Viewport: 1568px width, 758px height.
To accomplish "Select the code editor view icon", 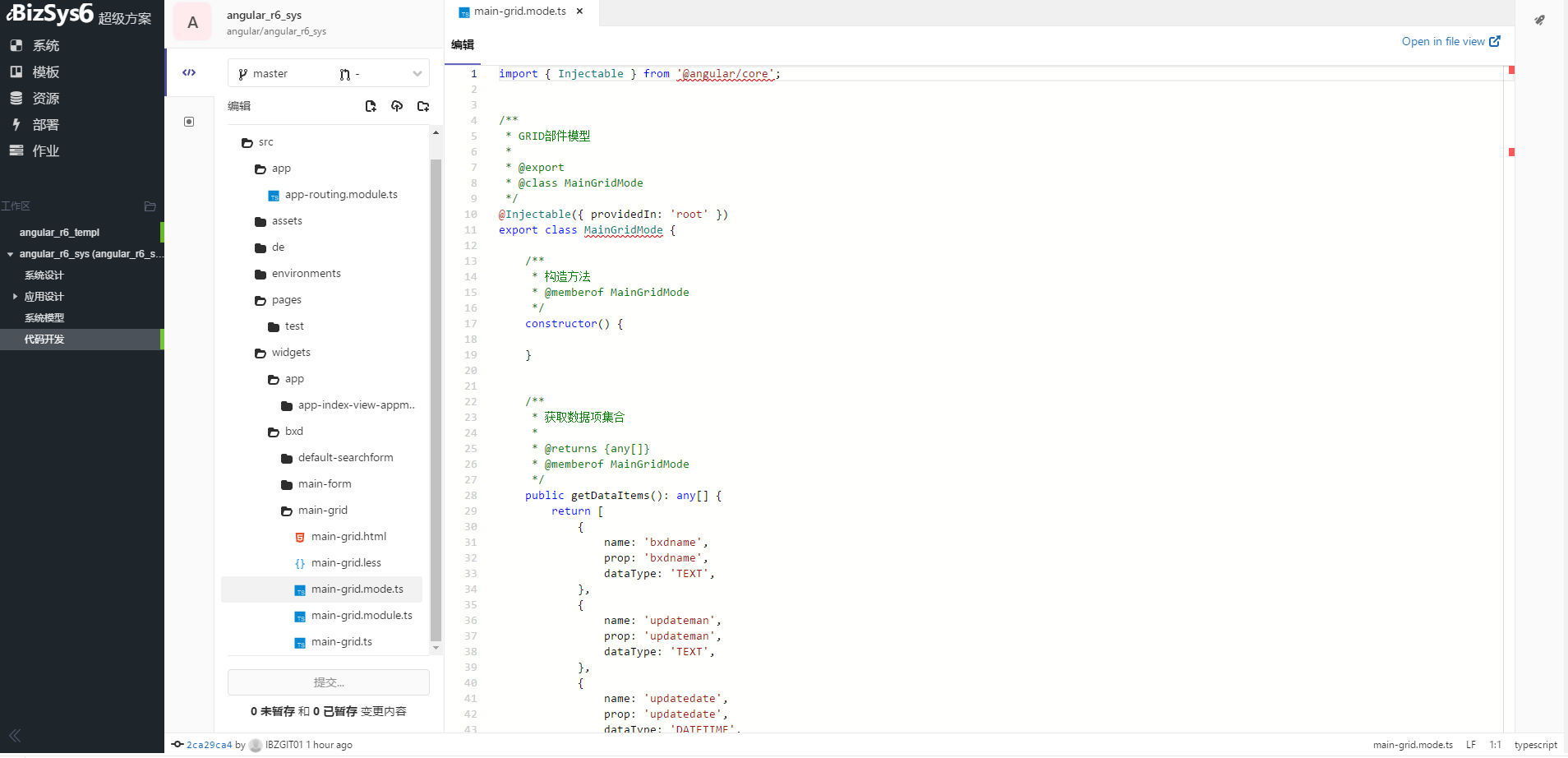I will (x=189, y=72).
